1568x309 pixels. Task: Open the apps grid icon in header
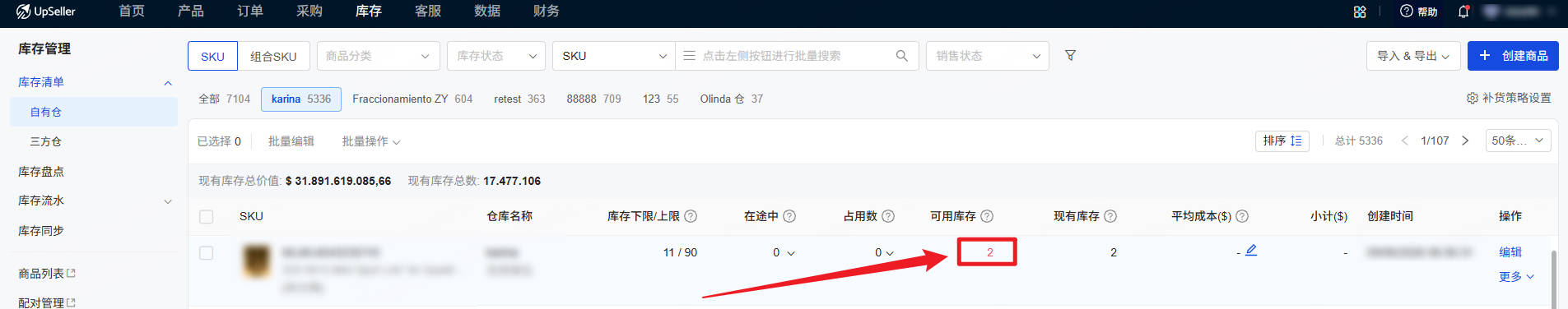pos(1360,12)
